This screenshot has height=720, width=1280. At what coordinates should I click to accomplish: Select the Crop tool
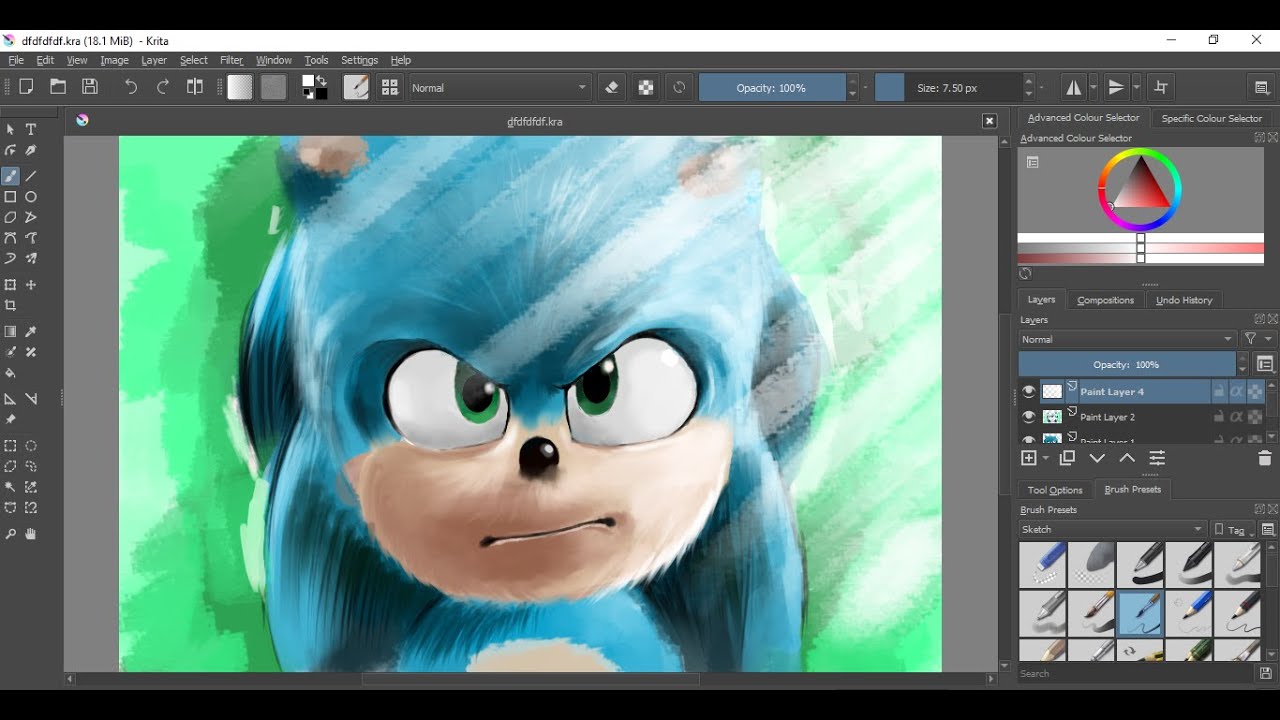coord(11,306)
